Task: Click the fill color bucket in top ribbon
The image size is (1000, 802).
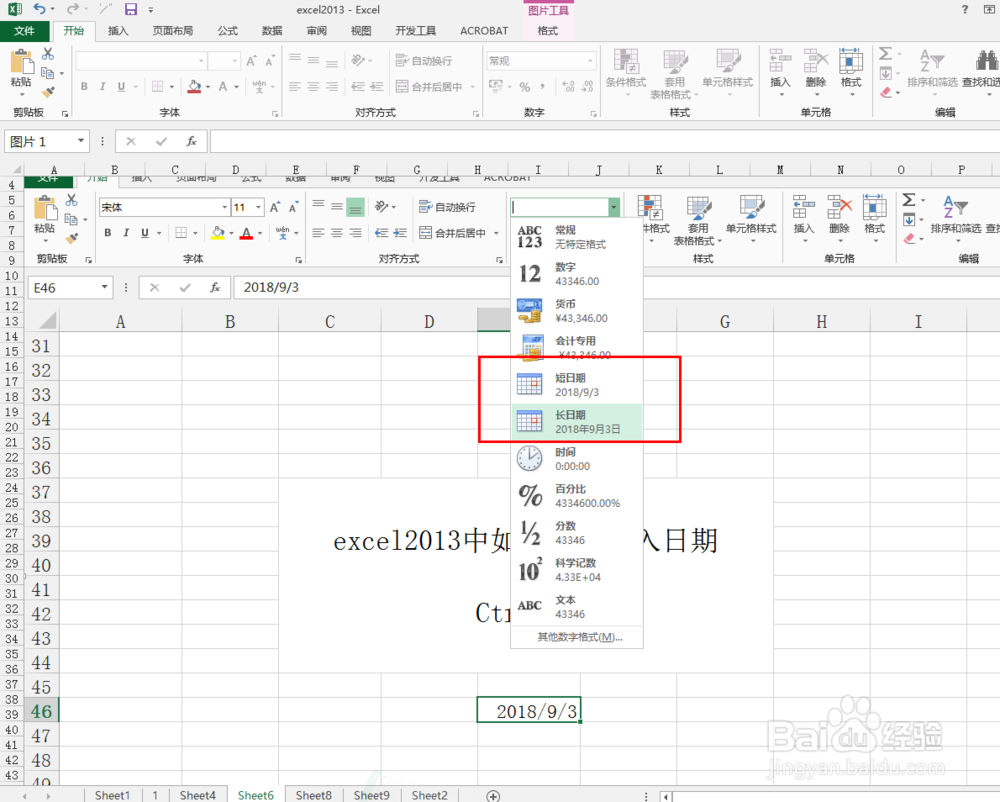Action: coord(195,86)
